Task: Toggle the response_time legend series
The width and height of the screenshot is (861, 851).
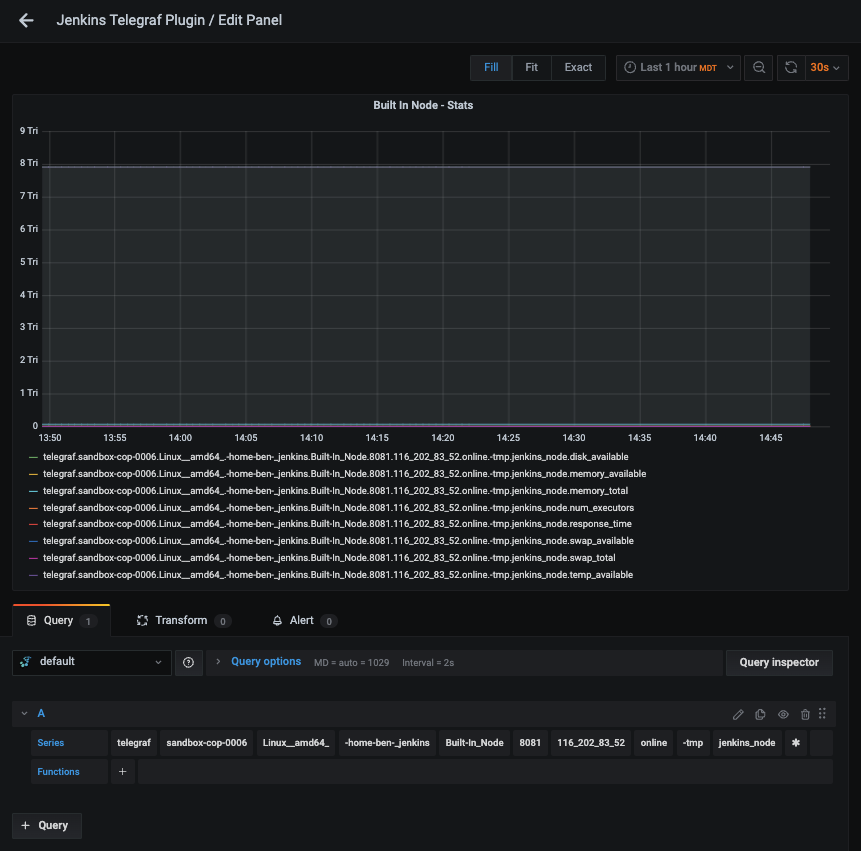Action: [x=337, y=524]
